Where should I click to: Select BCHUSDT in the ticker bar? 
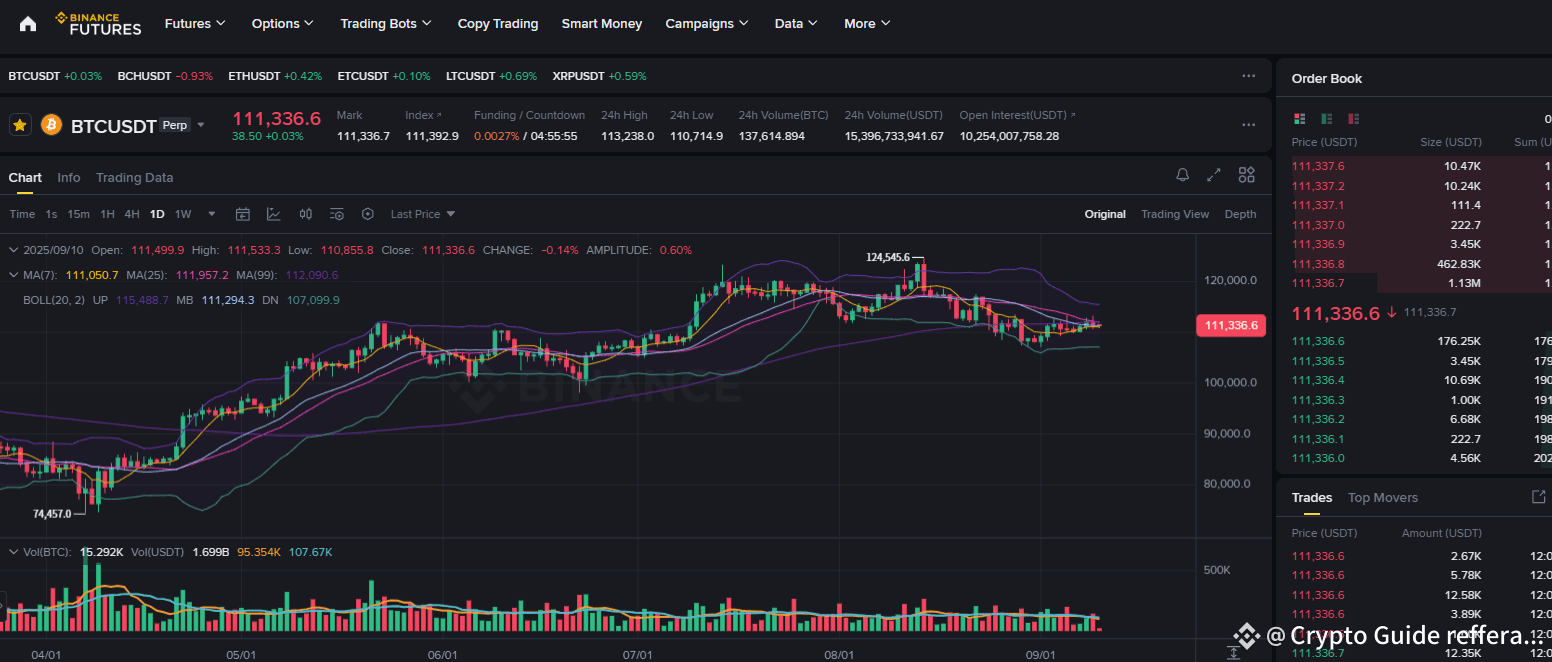pos(165,76)
